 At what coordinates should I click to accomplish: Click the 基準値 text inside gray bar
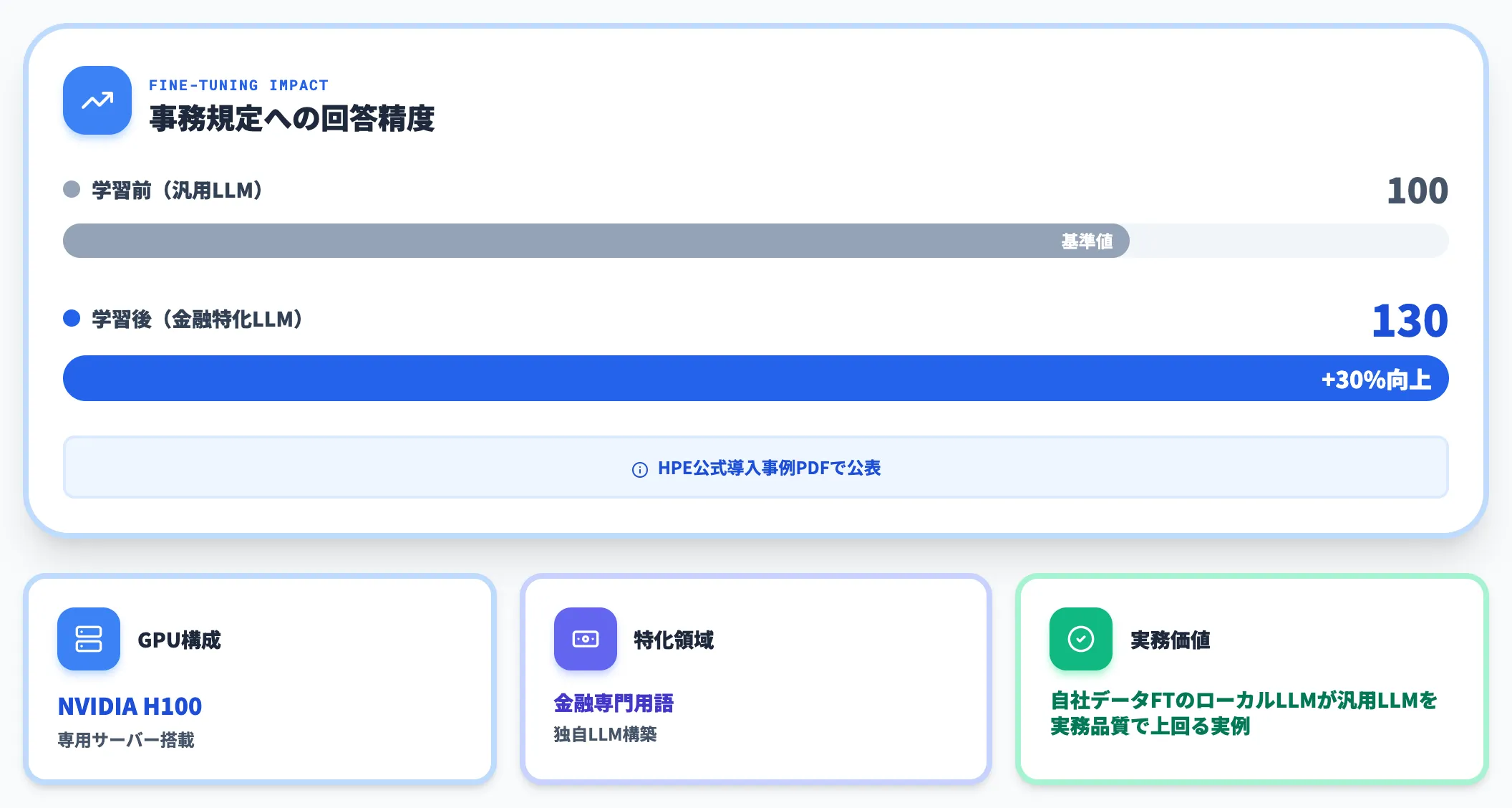[x=1087, y=241]
